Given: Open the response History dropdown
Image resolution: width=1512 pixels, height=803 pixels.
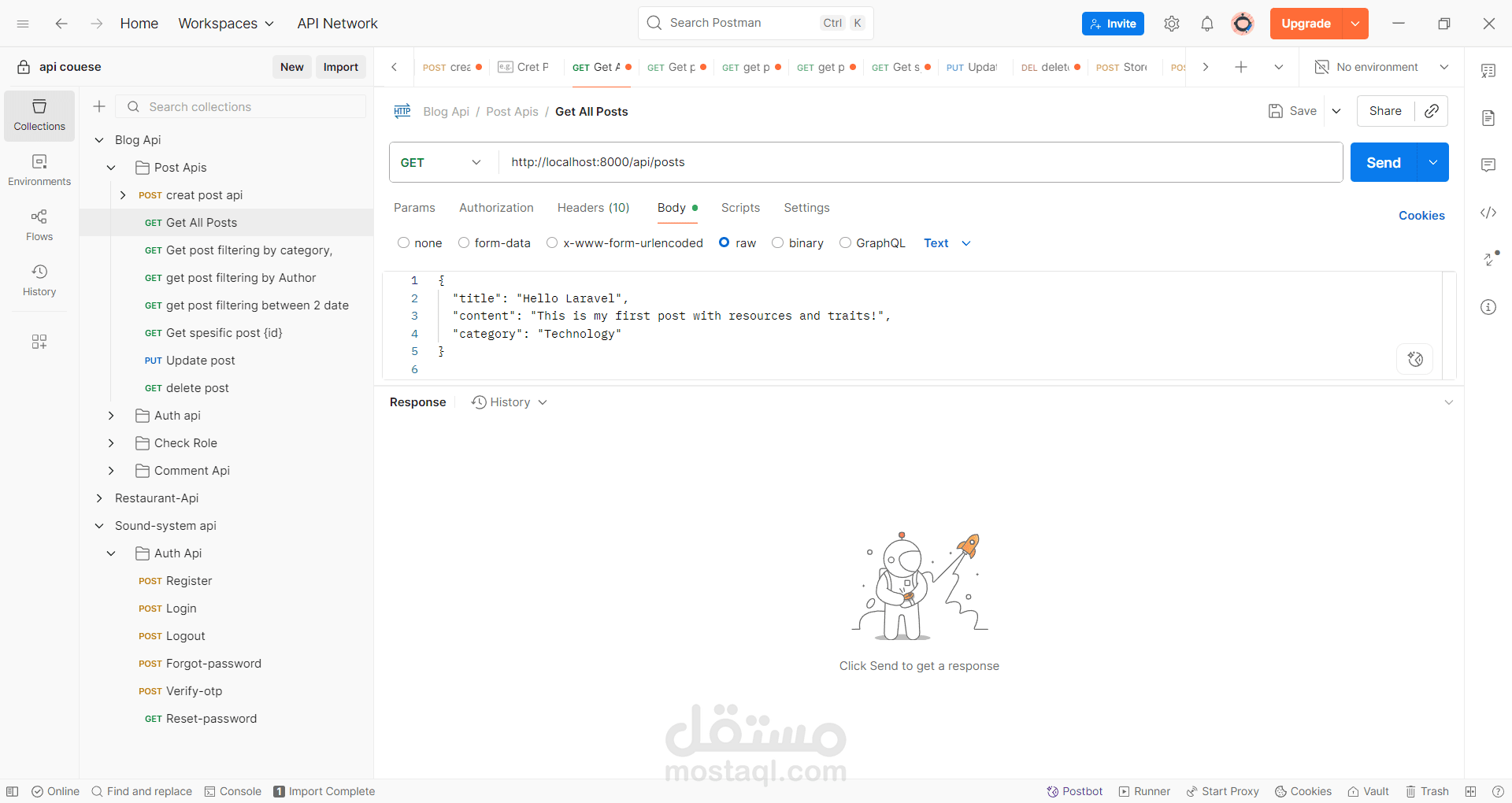Looking at the screenshot, I should pyautogui.click(x=510, y=402).
